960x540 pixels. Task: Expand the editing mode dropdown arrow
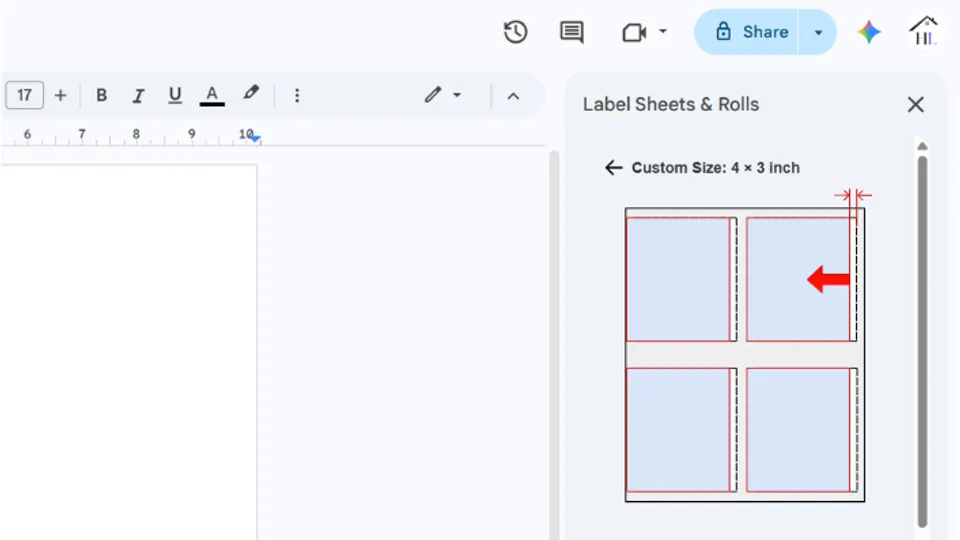[457, 95]
